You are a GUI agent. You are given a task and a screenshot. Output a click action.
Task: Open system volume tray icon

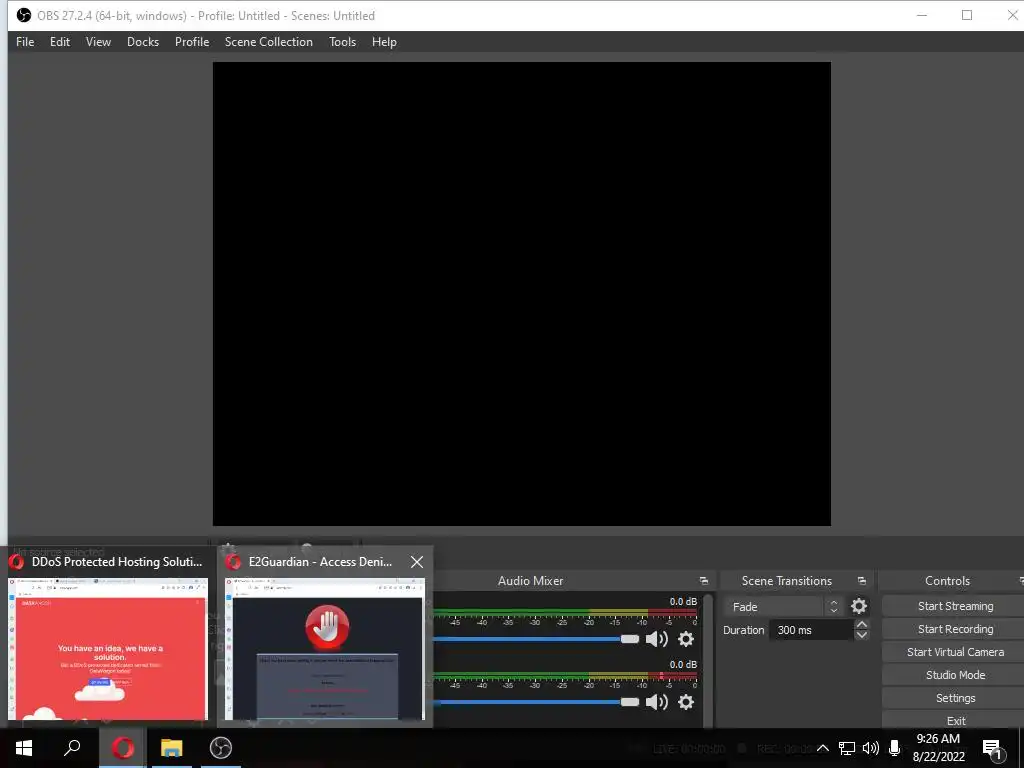(x=871, y=748)
